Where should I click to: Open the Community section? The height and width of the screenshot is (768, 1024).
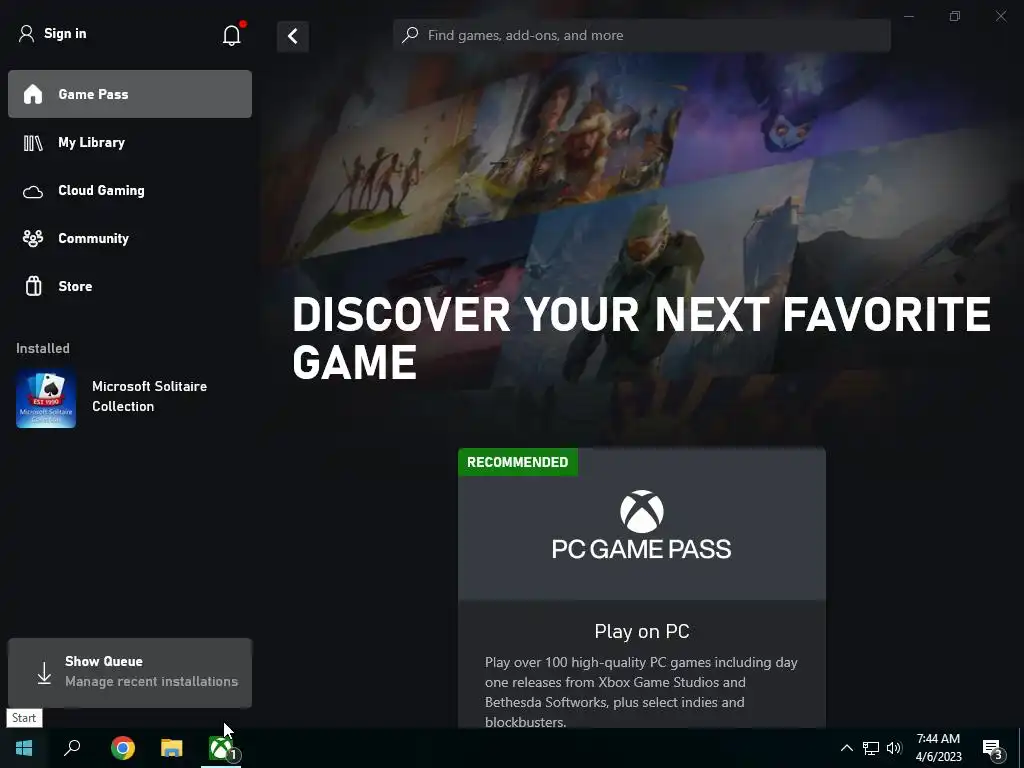(x=130, y=238)
